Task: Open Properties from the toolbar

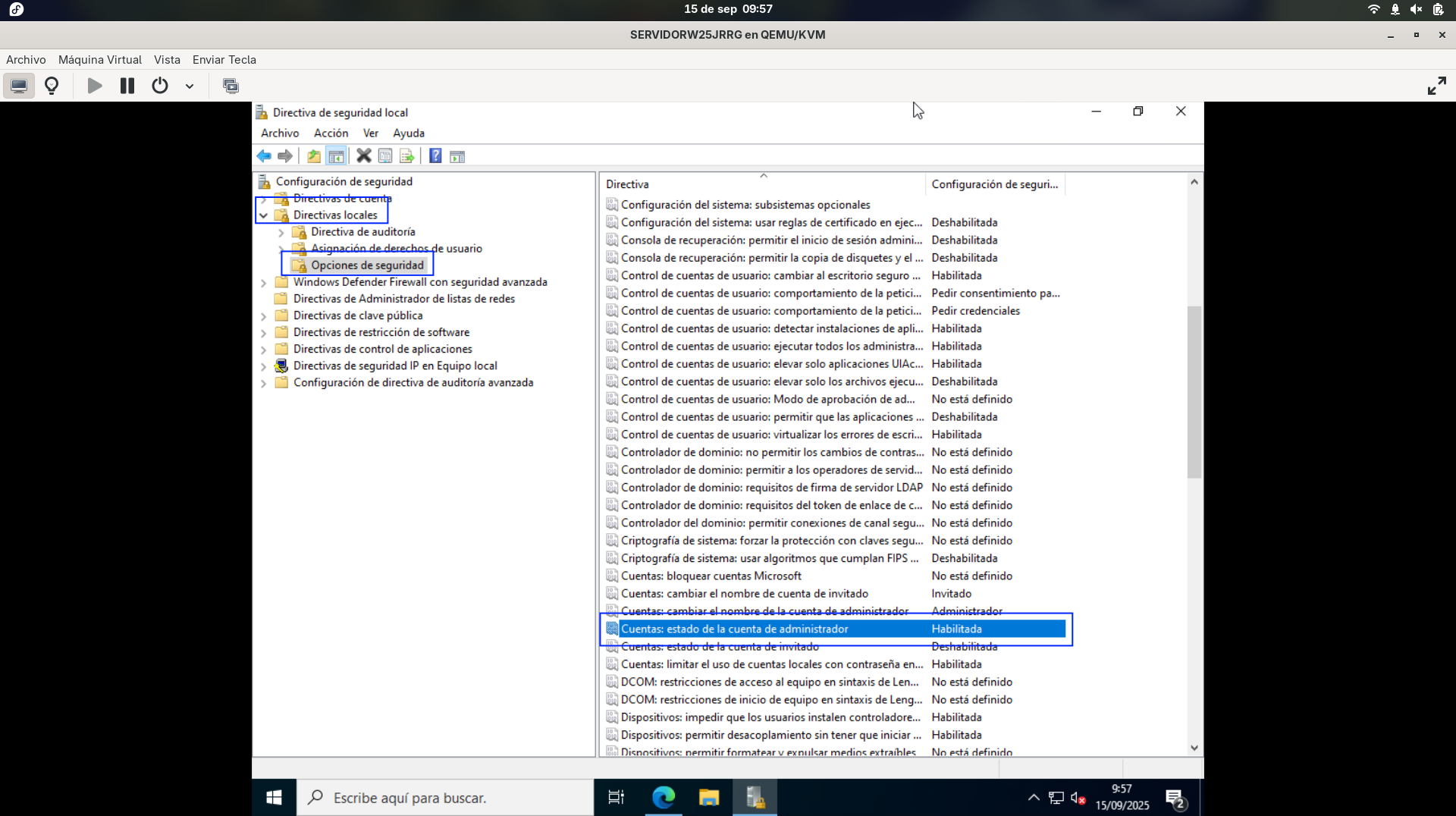Action: 385,156
